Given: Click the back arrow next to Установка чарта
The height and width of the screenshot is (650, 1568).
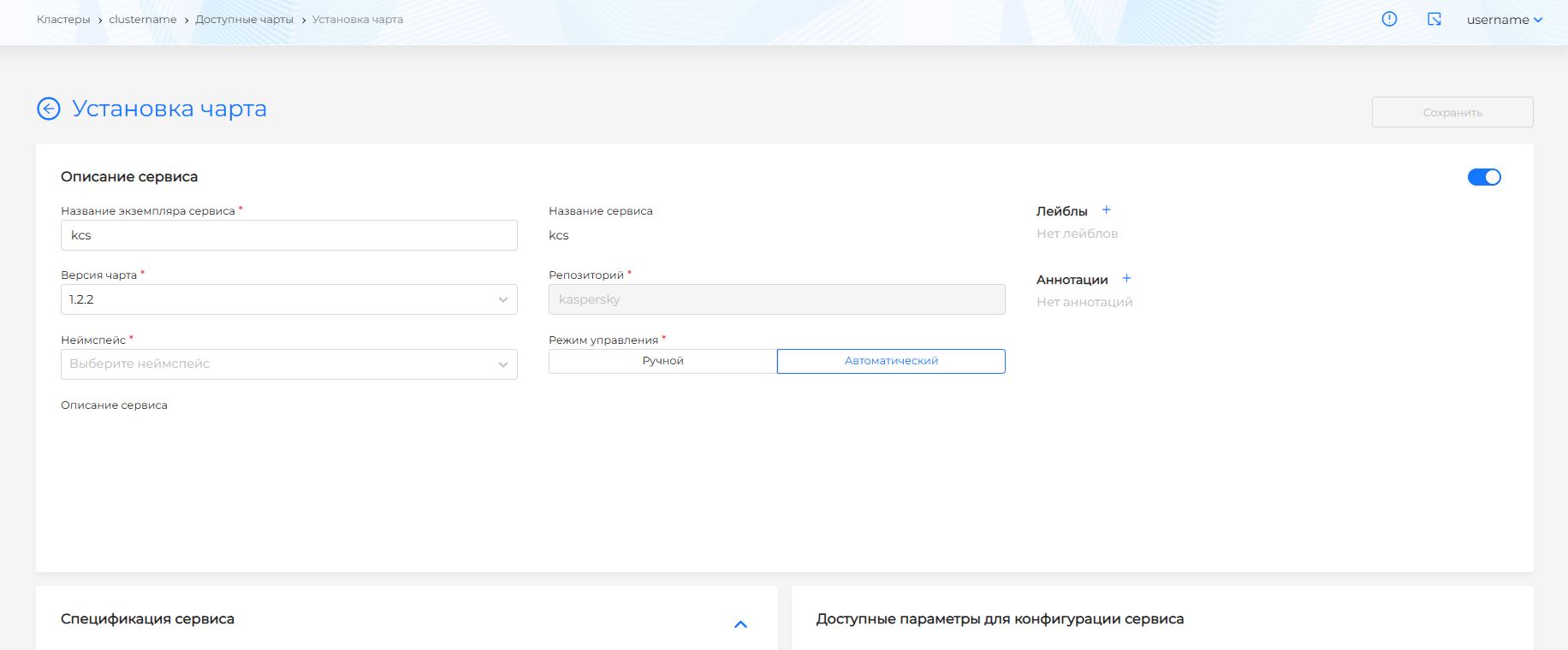Looking at the screenshot, I should click(x=49, y=109).
